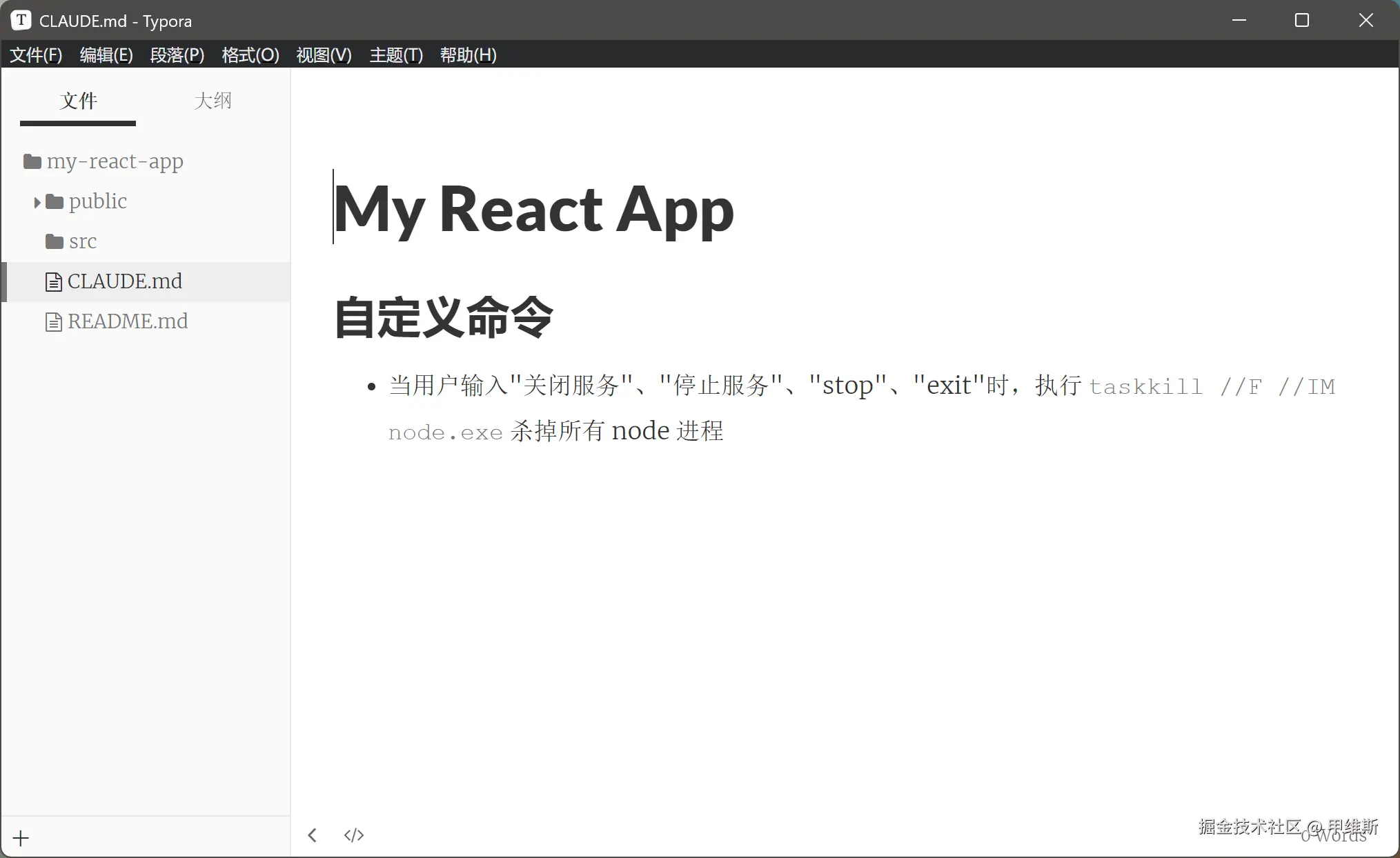Click the README.md file icon
This screenshot has height=858, width=1400.
coord(54,322)
